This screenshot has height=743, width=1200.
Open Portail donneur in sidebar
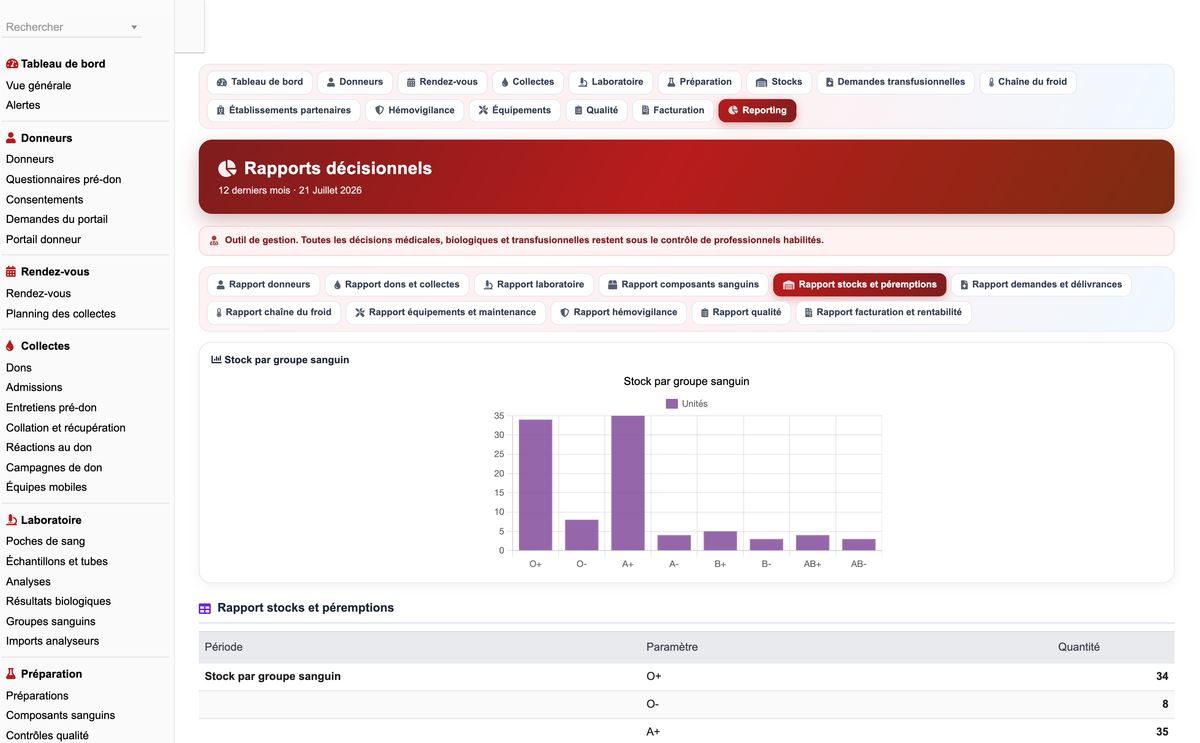click(44, 240)
